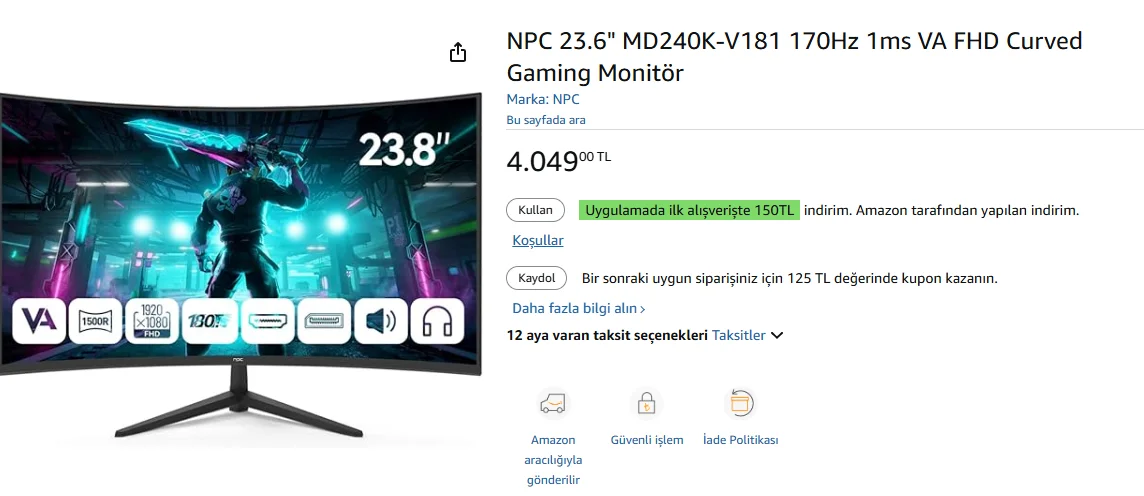Apply the 150TL coupon with Kullan
This screenshot has width=1144, height=496.
point(536,210)
